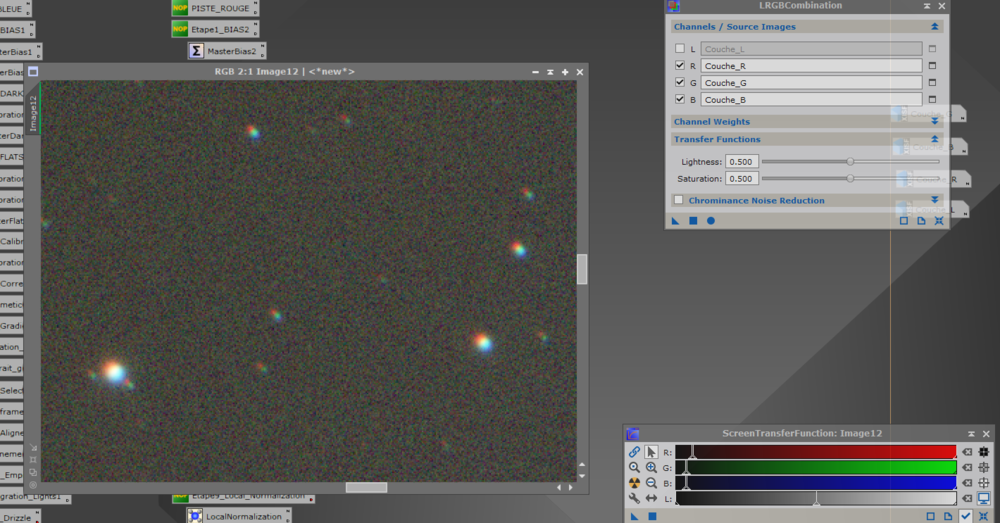Select source view for R channel

coord(932,66)
